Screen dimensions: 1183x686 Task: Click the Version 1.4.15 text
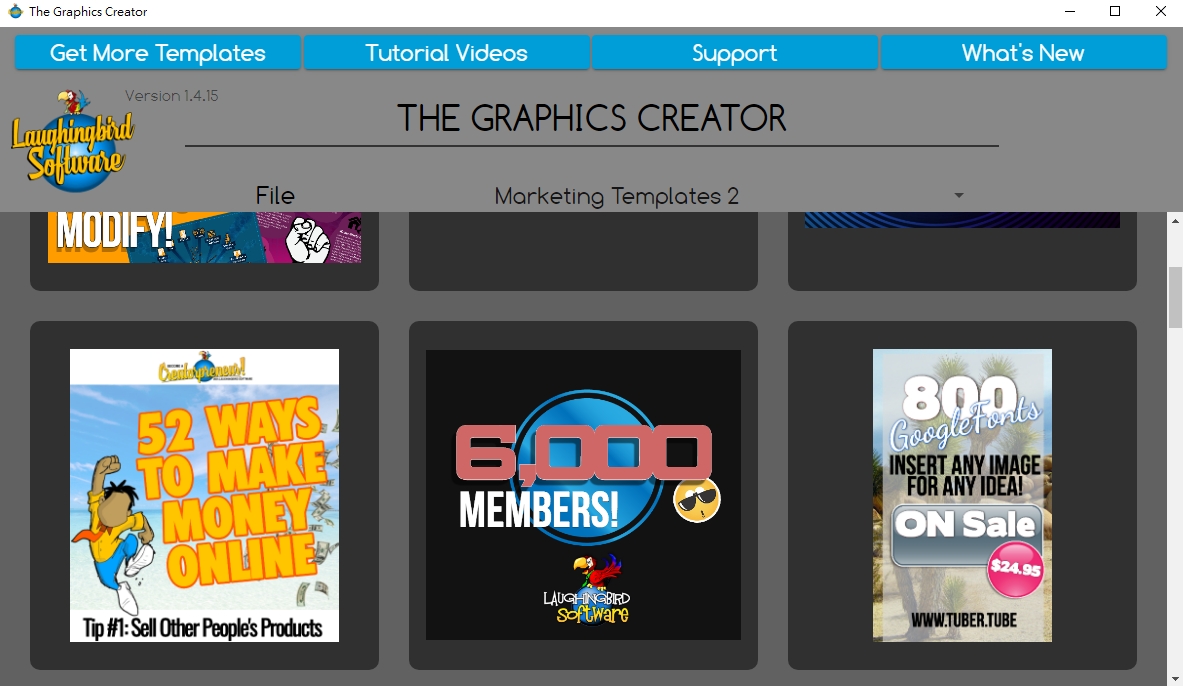coord(171,96)
